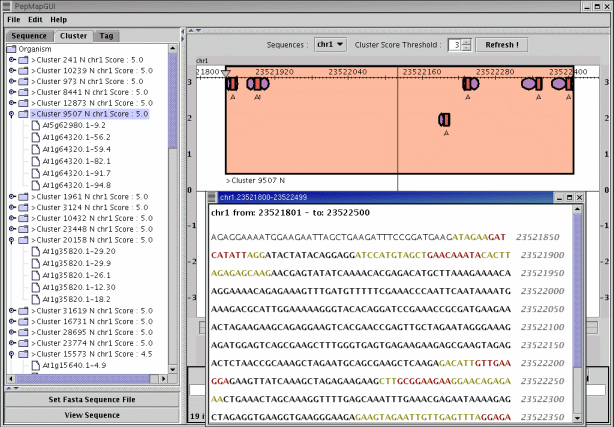This screenshot has width=614, height=427.
Task: Click sequence position label 23521850
Action: [538, 237]
